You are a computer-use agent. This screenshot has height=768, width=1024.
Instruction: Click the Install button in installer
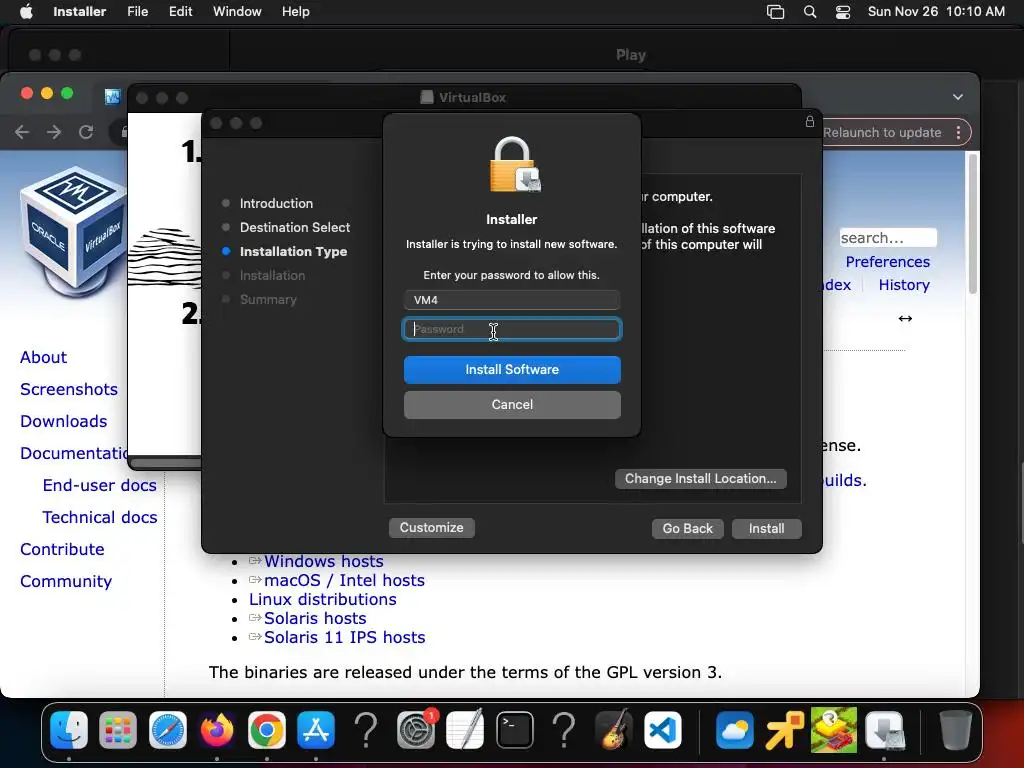(x=767, y=528)
